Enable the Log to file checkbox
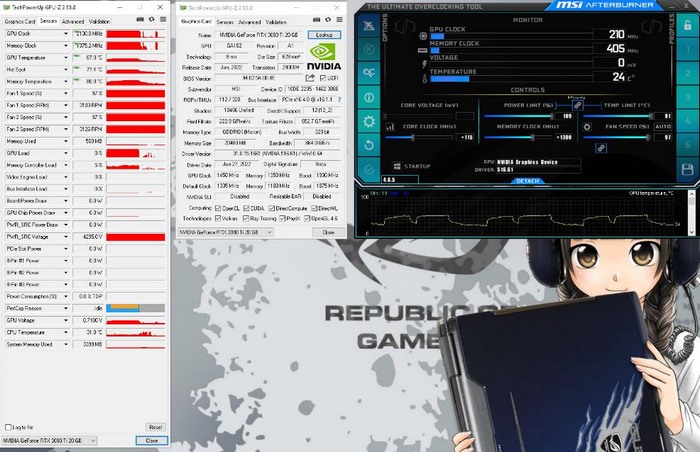Screen dimensions: 700x452 pos(8,427)
